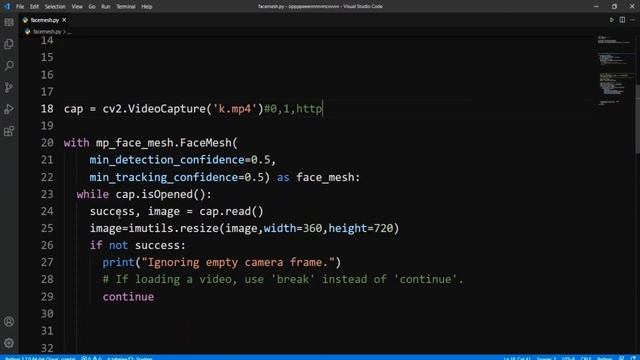This screenshot has height=360, width=640.
Task: Open the Help menu
Action: (147, 7)
